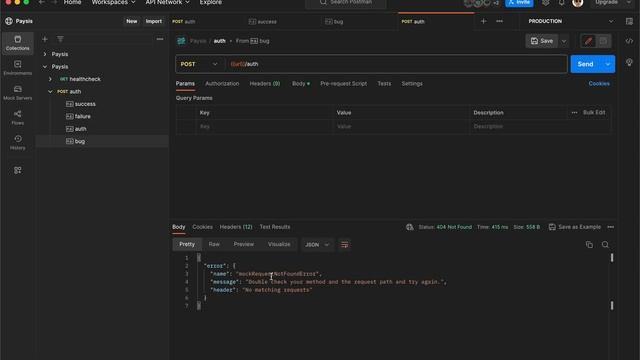Click the blue Send button

pyautogui.click(x=586, y=64)
